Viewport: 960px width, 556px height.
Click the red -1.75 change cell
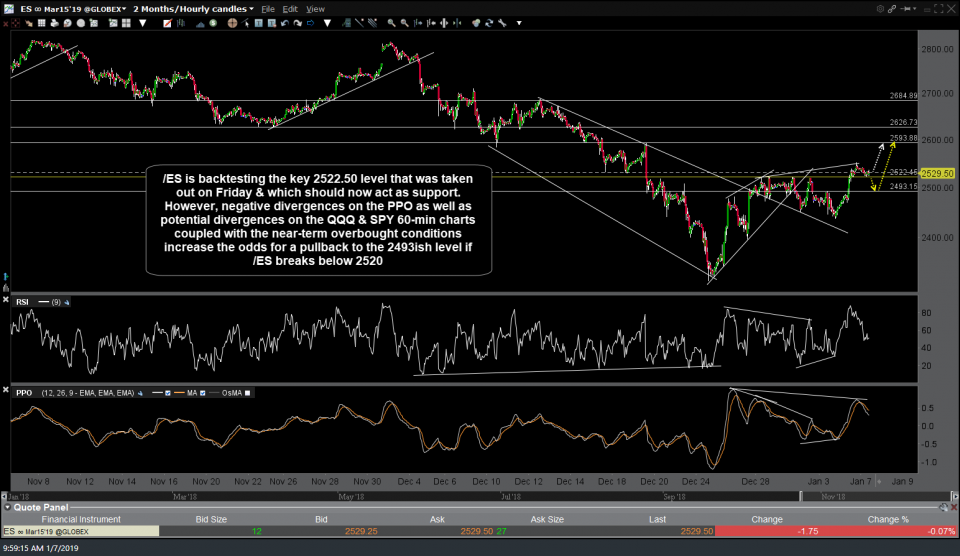tap(767, 532)
